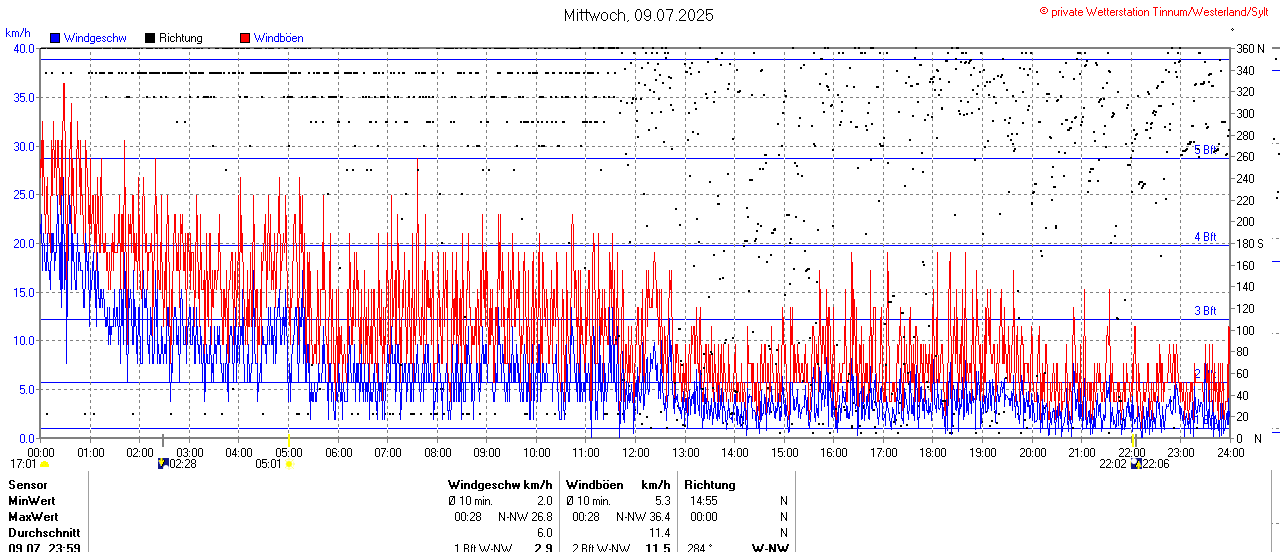Click the '12:00' time axis label
1280x552 pixels.
(x=636, y=452)
